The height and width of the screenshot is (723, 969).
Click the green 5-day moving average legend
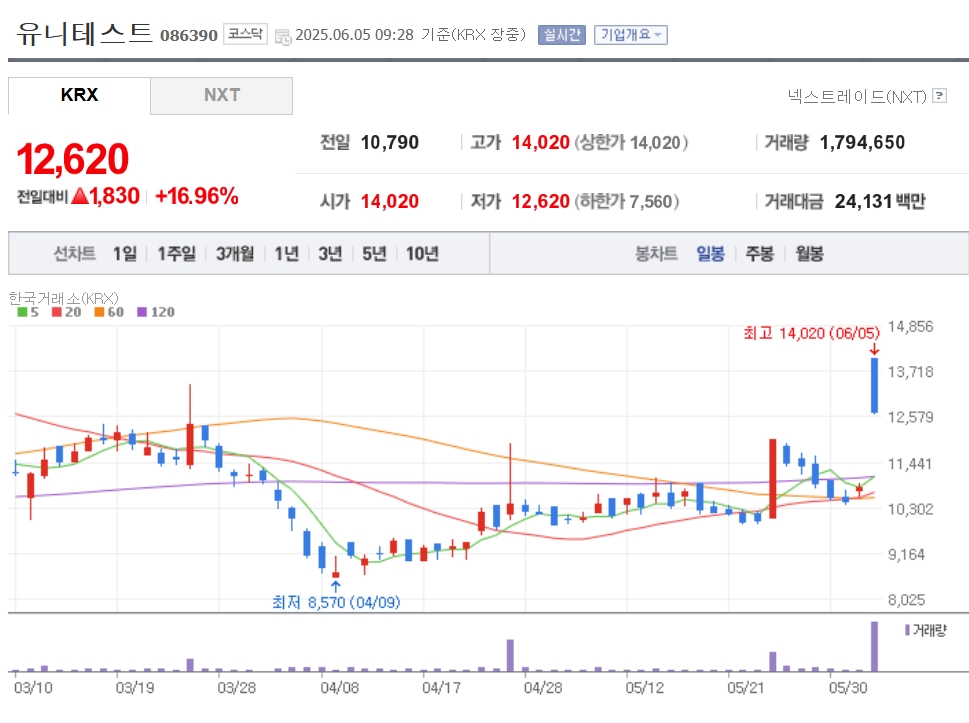pyautogui.click(x=28, y=312)
